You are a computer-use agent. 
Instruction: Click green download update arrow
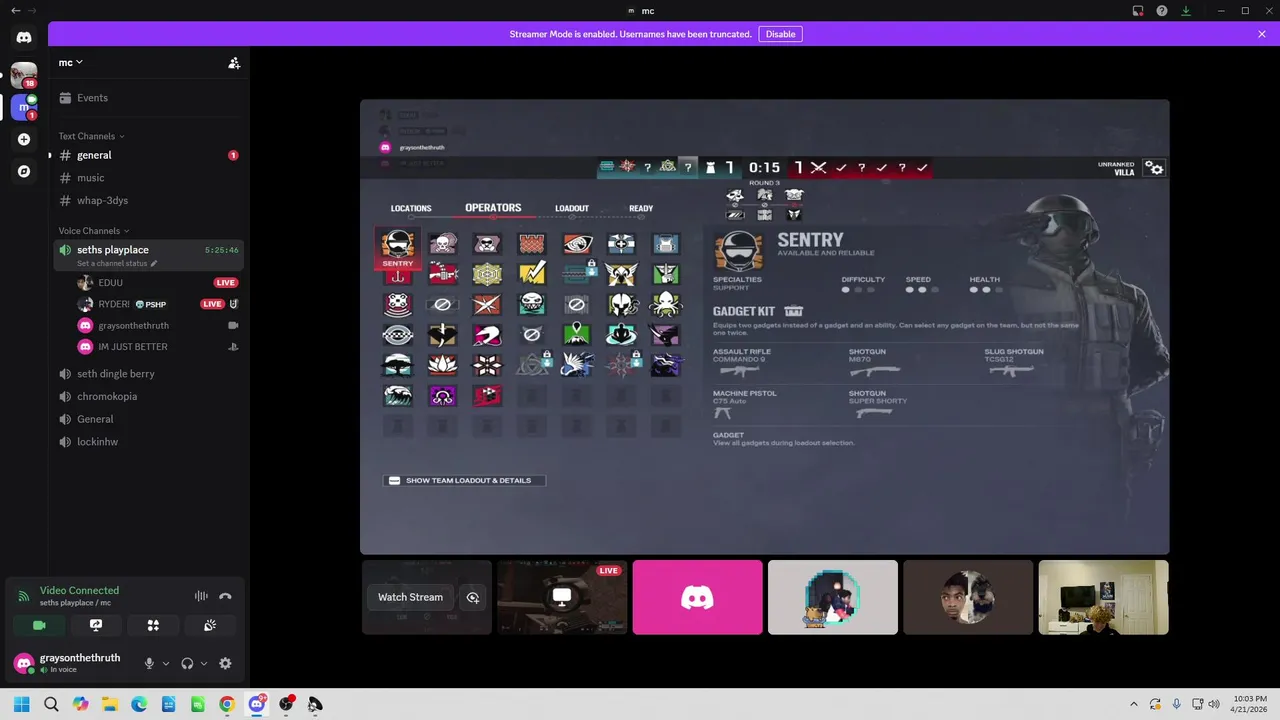1186,11
